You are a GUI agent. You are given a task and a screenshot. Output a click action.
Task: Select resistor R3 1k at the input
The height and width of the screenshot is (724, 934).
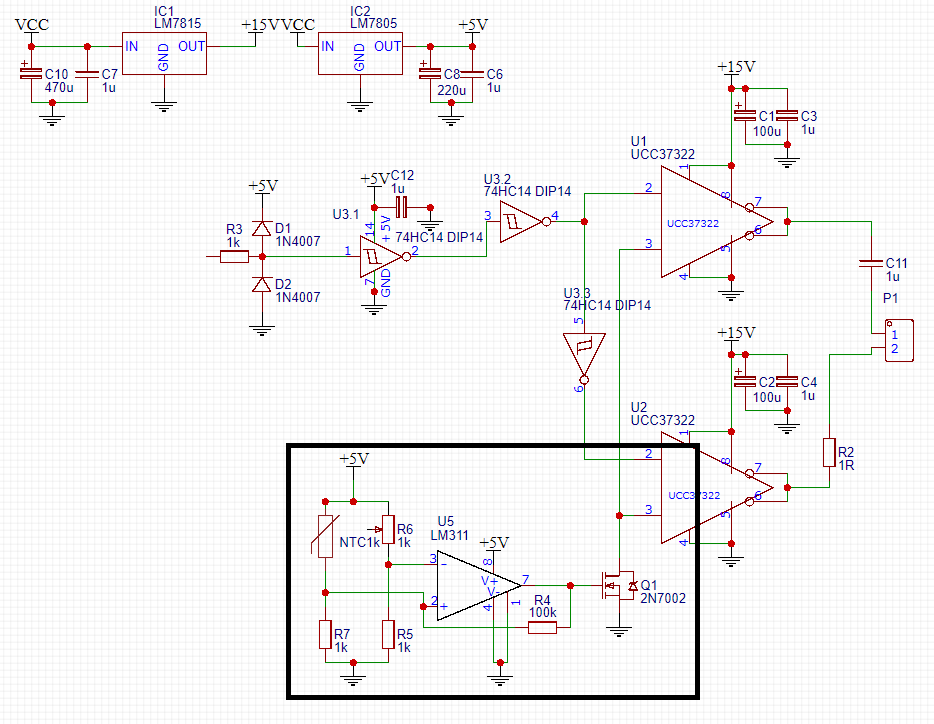pos(233,257)
